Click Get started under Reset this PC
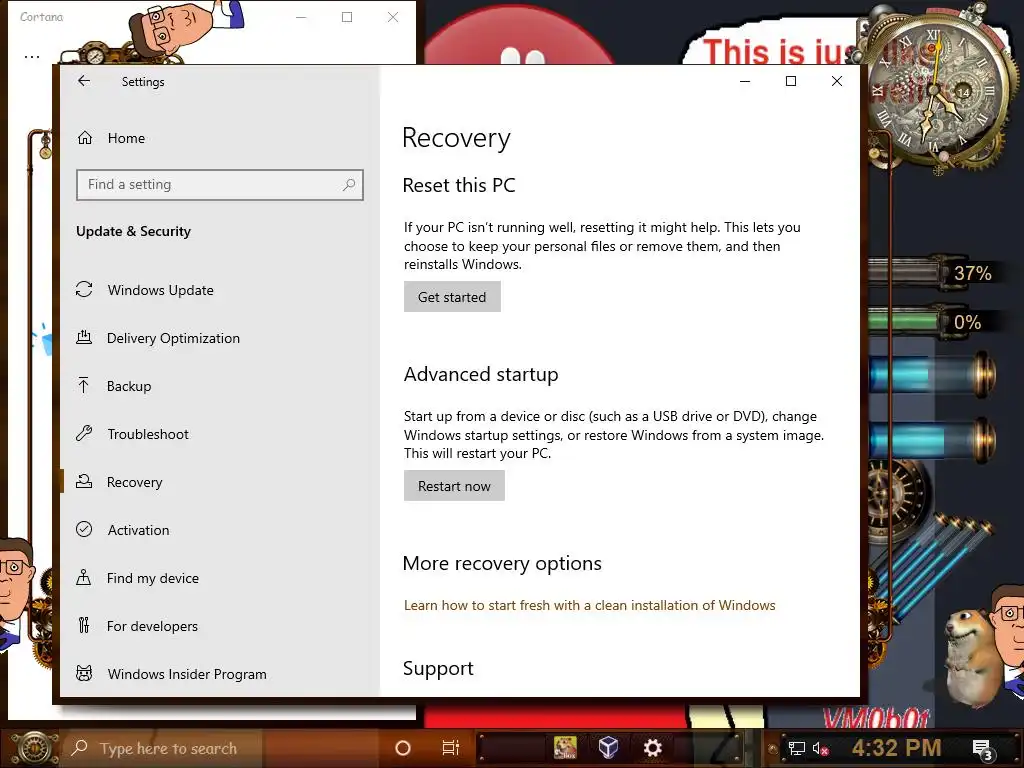 (x=452, y=297)
